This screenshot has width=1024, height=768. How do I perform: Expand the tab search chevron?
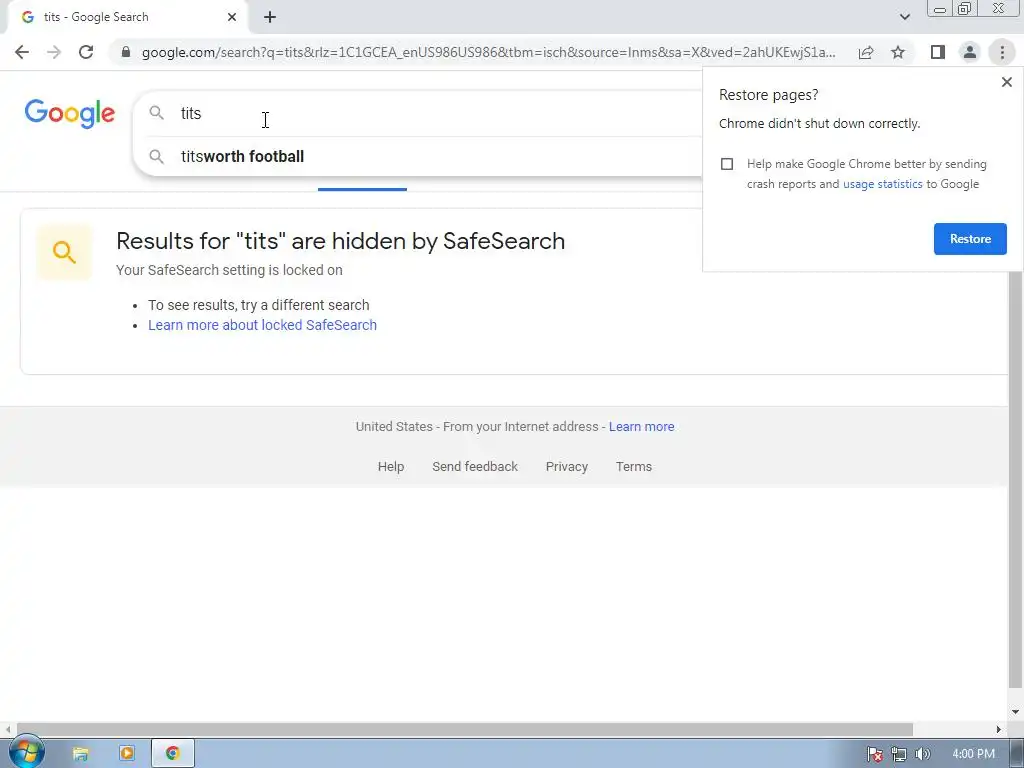[x=904, y=17]
